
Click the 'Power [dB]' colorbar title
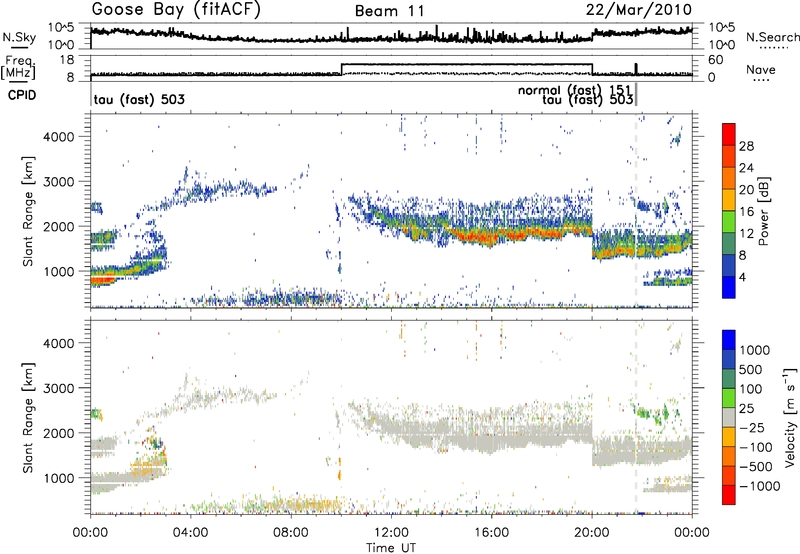(x=763, y=211)
